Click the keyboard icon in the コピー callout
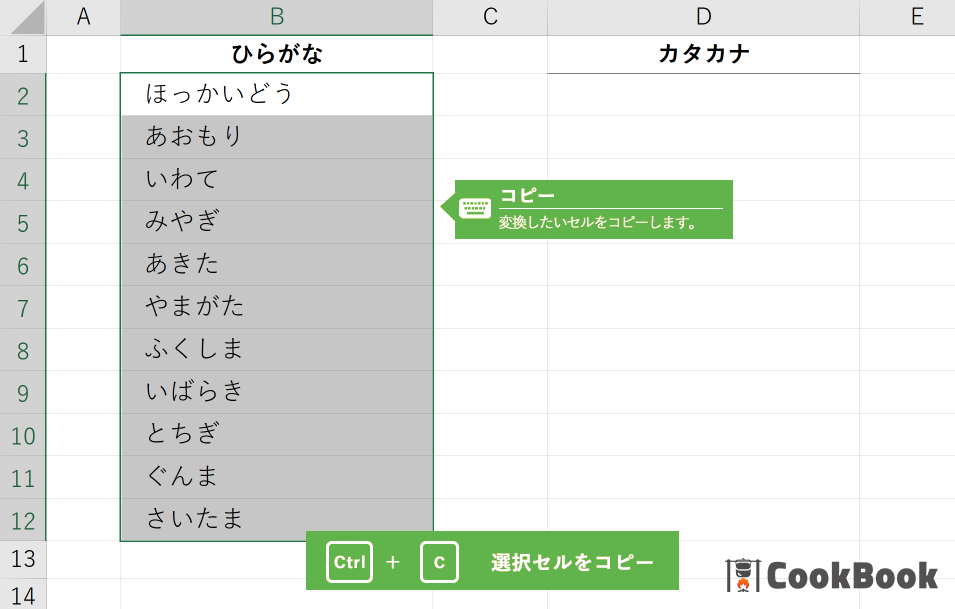 [474, 208]
